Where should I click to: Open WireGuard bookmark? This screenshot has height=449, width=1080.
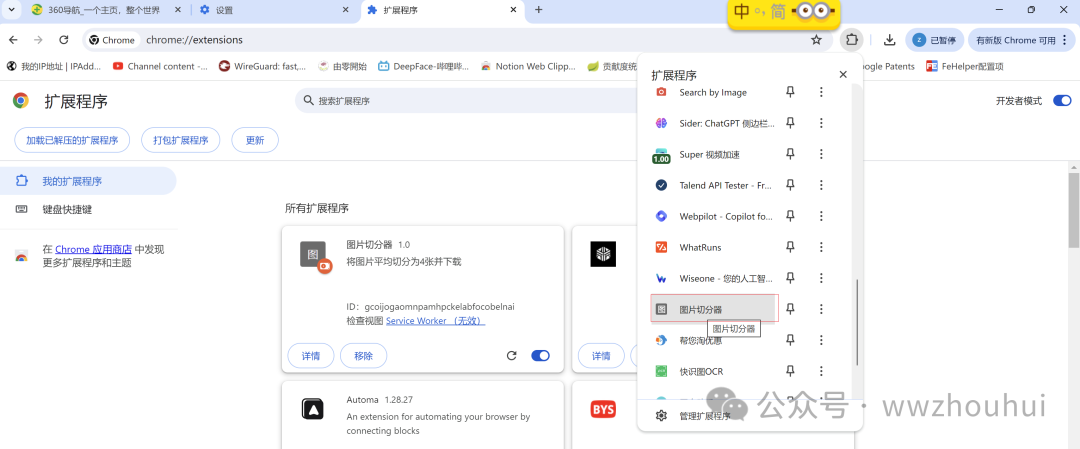[x=262, y=67]
